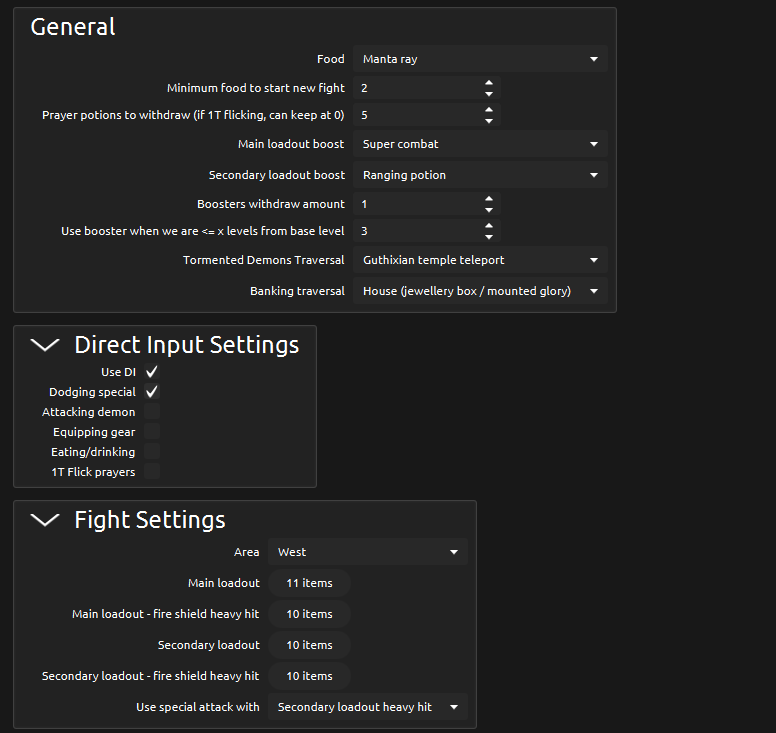This screenshot has height=733, width=776.
Task: Increase minimum food to start new fight
Action: [488, 83]
